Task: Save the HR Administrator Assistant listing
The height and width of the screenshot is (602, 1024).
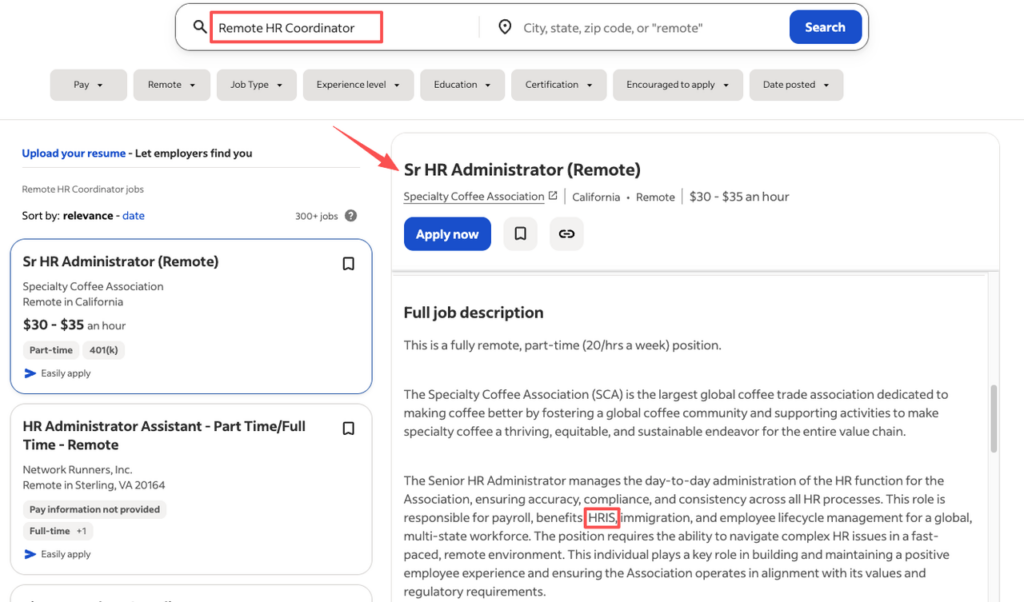Action: click(x=348, y=428)
